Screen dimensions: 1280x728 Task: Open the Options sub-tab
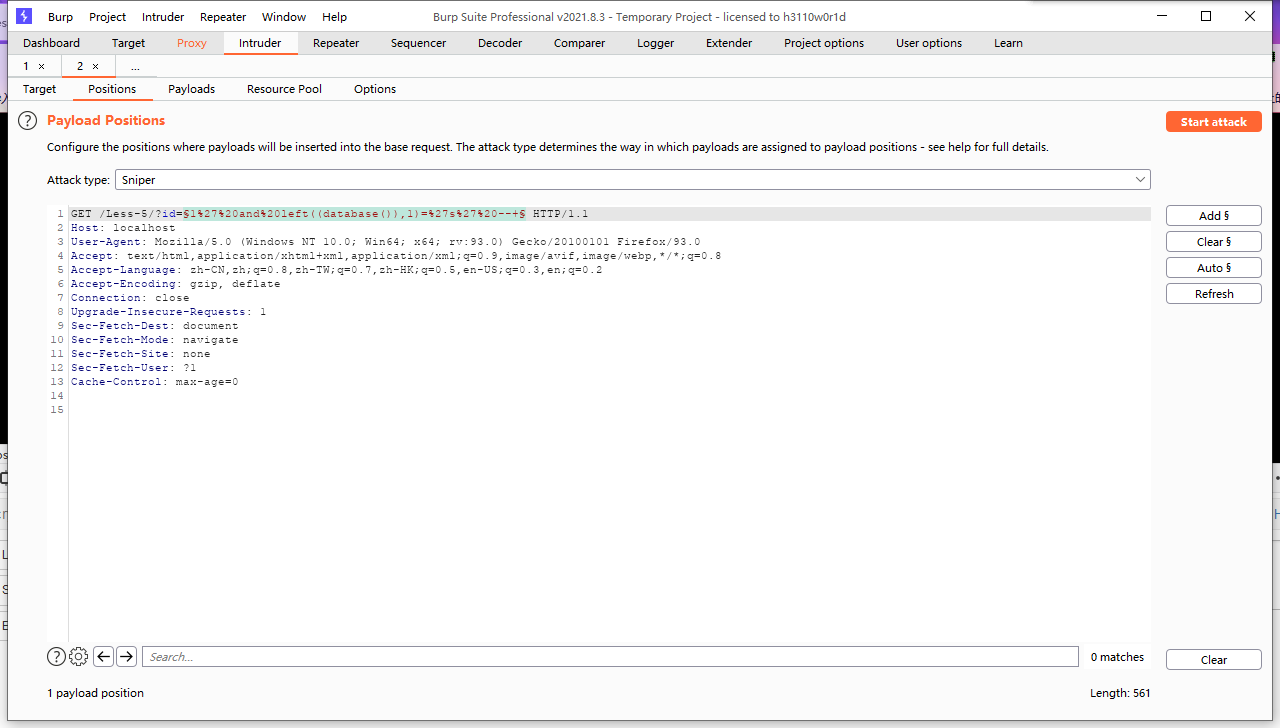pyautogui.click(x=375, y=89)
